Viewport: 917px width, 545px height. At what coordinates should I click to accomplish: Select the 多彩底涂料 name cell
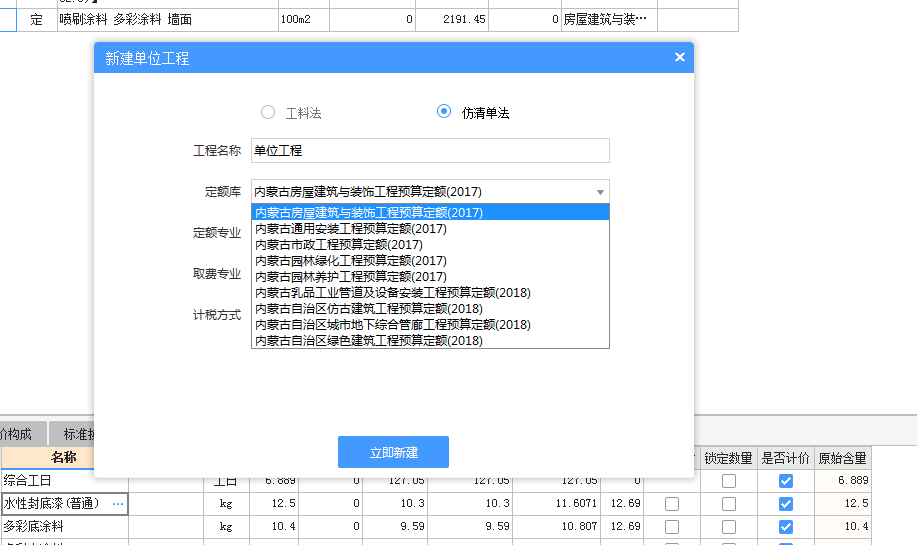[64, 526]
